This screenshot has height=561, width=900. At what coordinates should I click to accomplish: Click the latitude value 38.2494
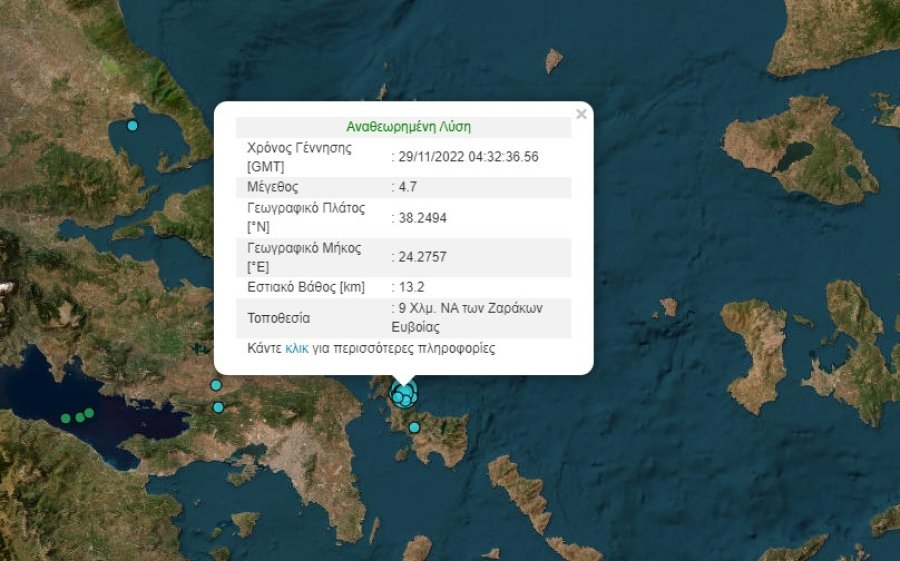[x=422, y=218]
